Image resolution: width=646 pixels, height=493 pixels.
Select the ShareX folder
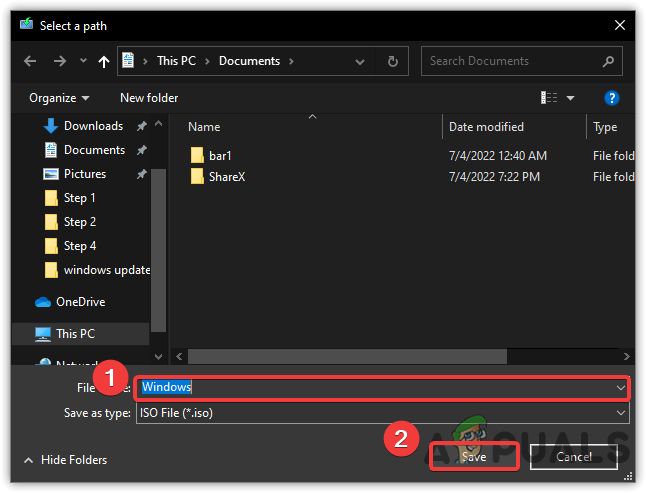click(218, 177)
